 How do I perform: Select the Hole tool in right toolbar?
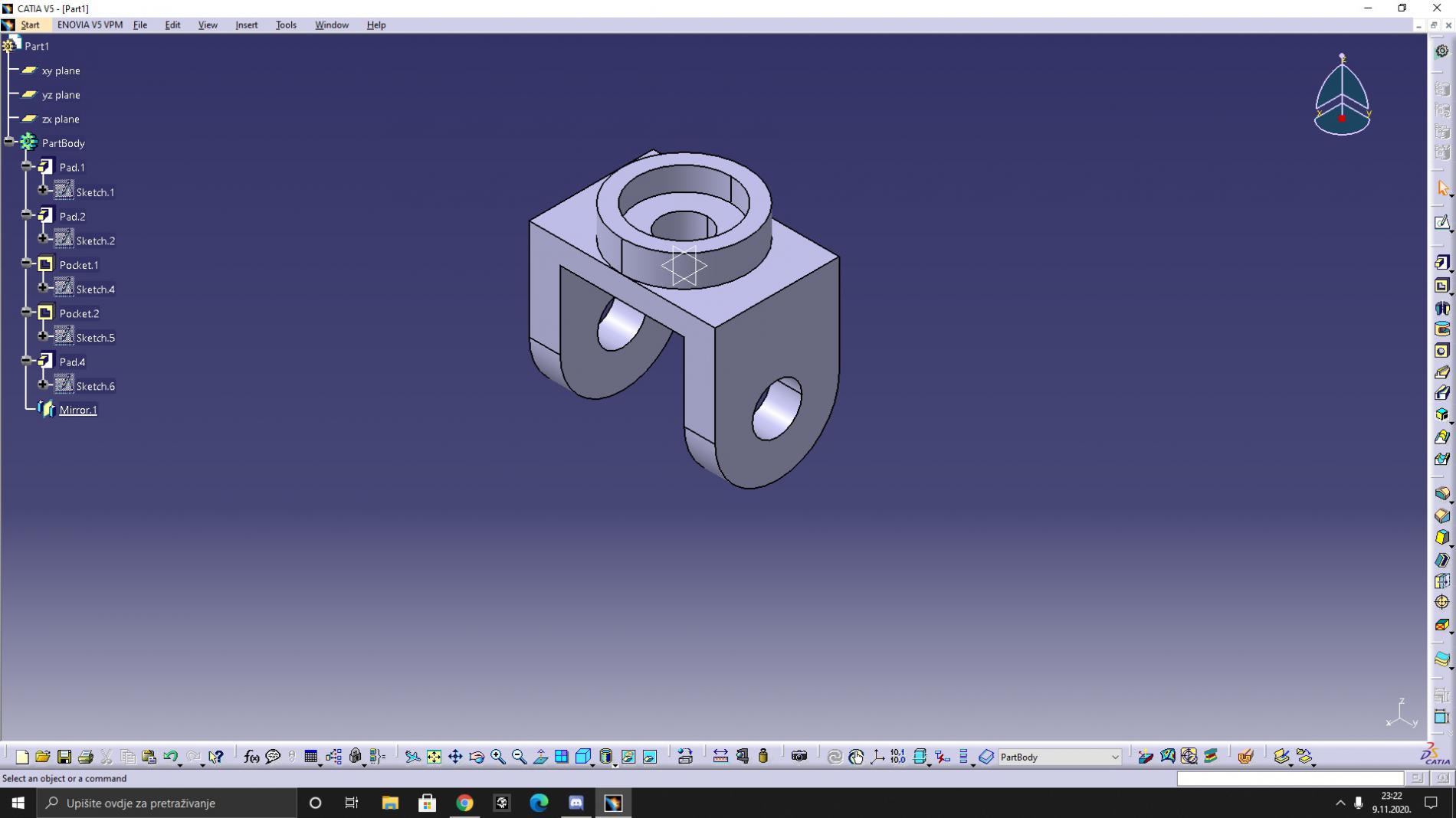pyautogui.click(x=1441, y=351)
